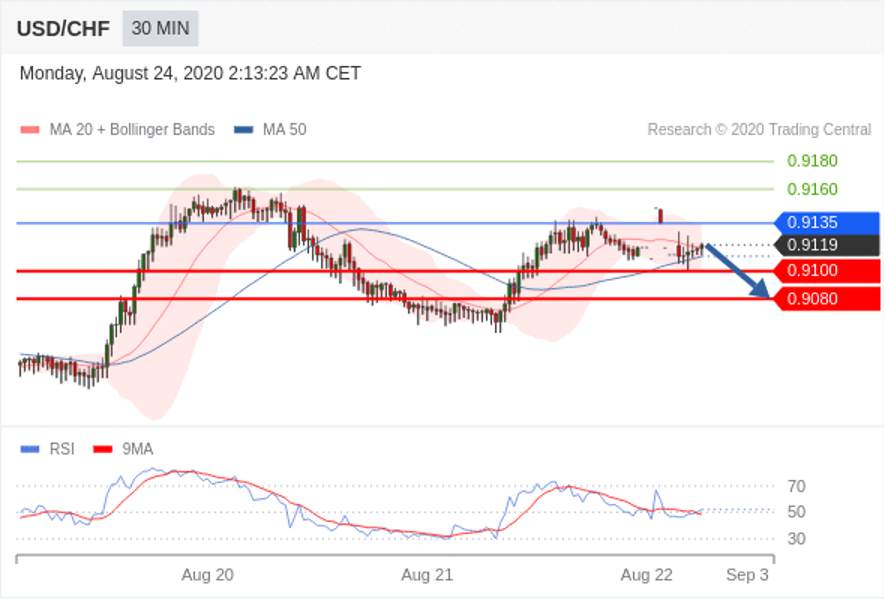
Task: Click the Sep 3 date on the axis
Action: (747, 575)
